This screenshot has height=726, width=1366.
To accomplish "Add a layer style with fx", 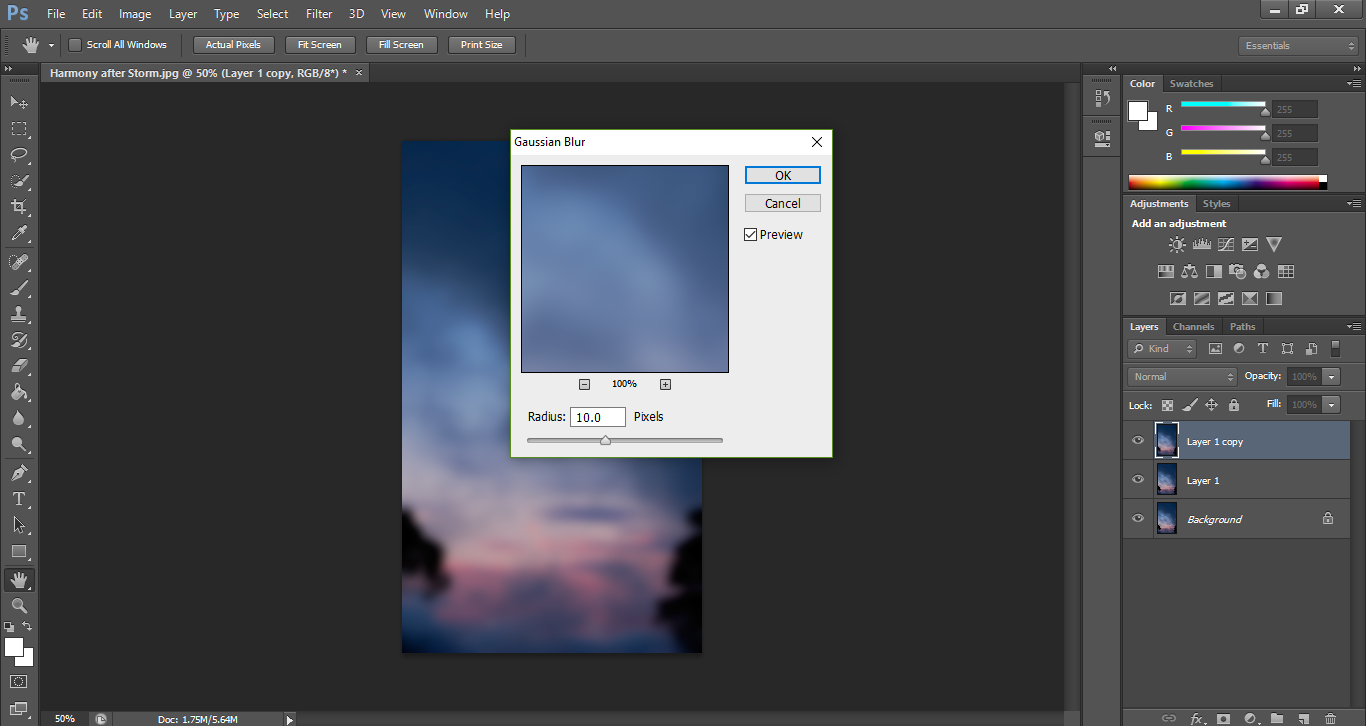I will coord(1196,718).
